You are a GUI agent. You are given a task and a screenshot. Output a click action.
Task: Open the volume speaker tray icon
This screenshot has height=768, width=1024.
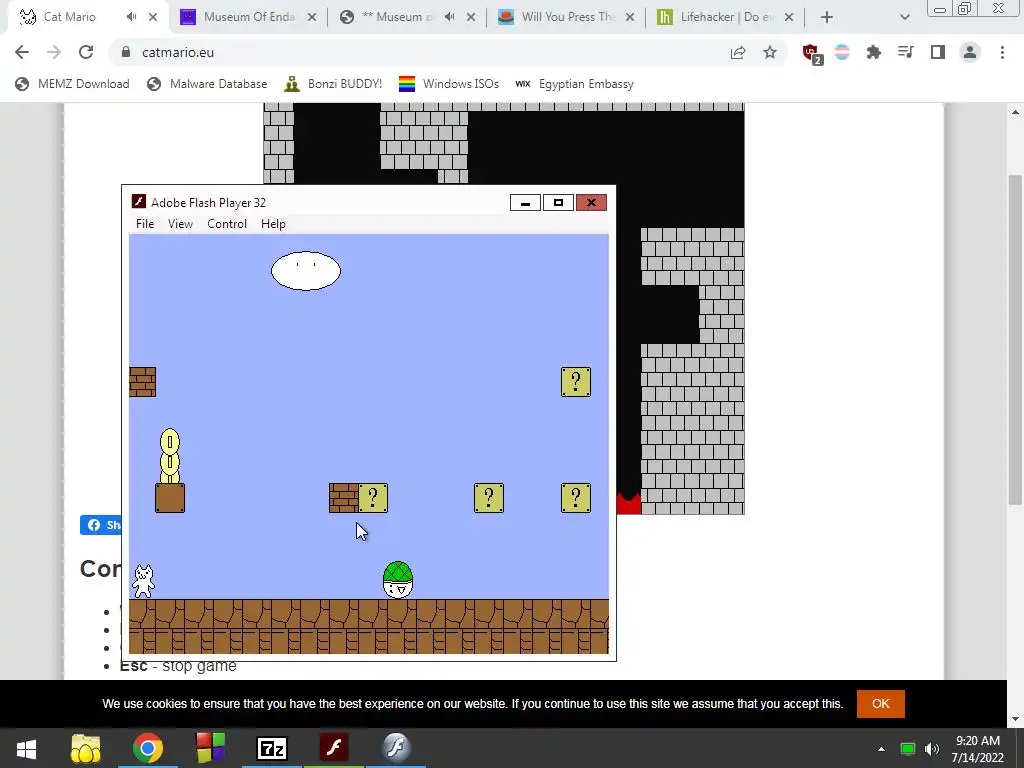[x=932, y=749]
